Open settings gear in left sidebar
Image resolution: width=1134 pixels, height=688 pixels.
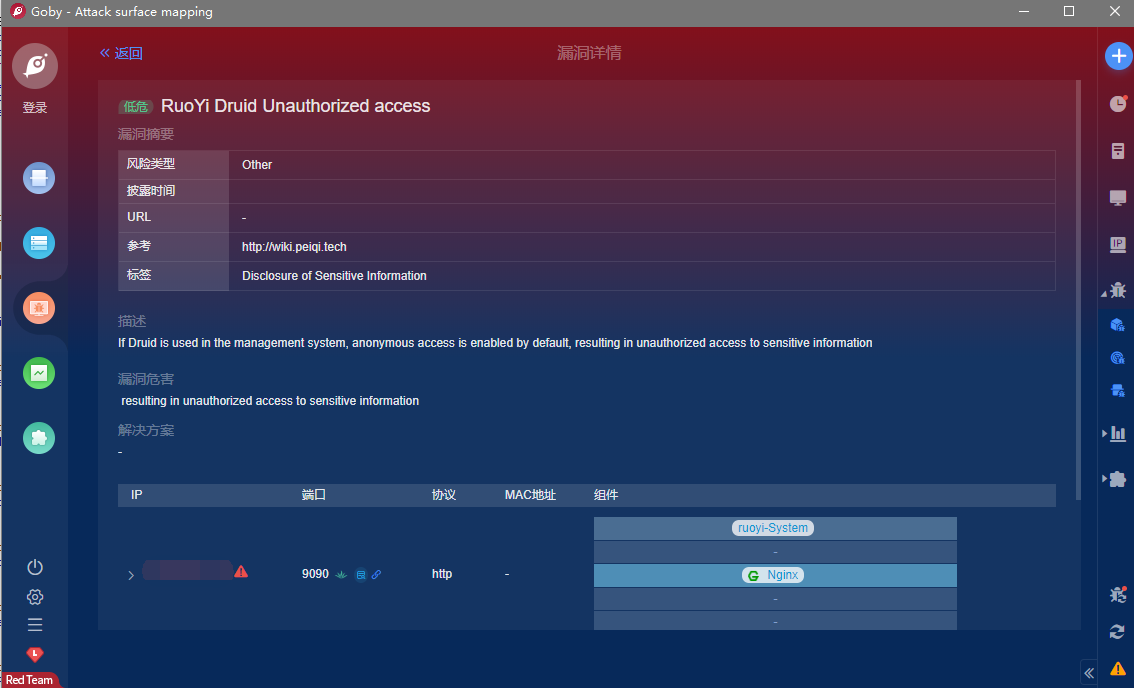(35, 597)
